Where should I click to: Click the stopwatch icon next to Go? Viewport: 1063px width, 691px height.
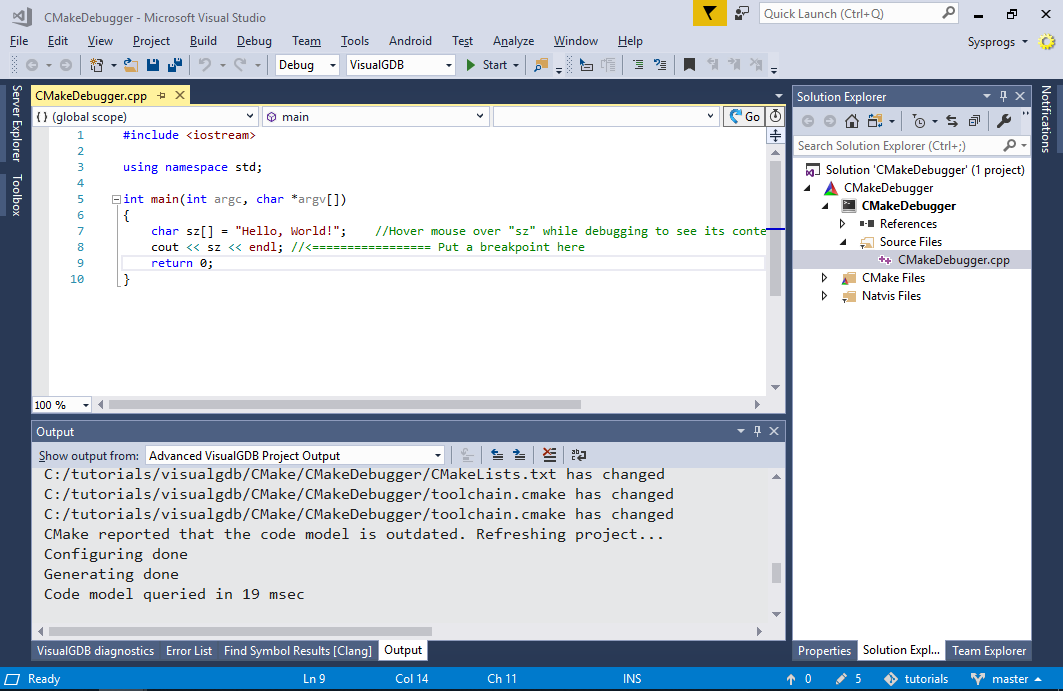[775, 117]
